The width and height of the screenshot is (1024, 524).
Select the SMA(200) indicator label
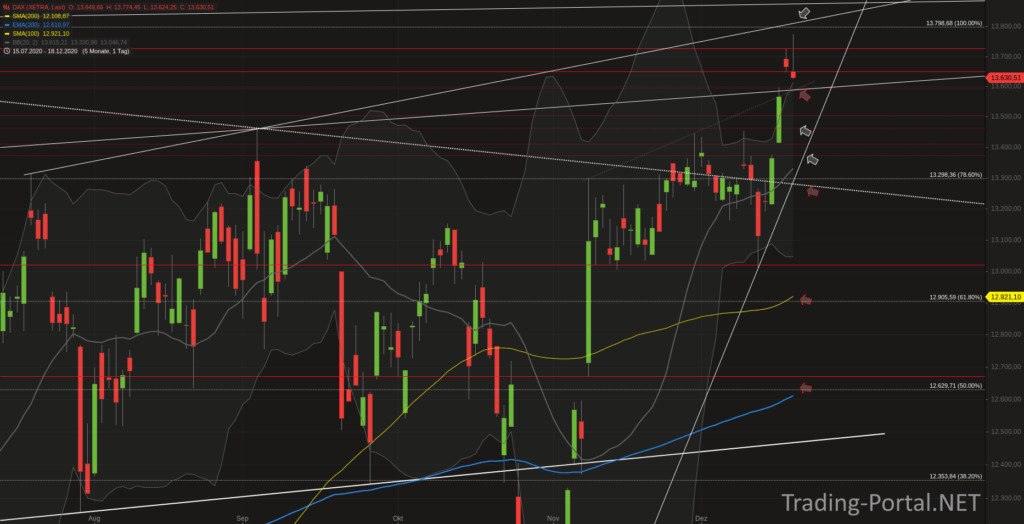pyautogui.click(x=26, y=16)
